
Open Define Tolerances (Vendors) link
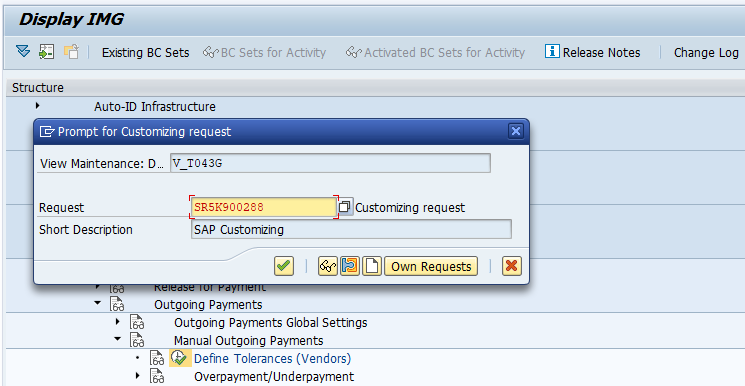pyautogui.click(x=272, y=358)
